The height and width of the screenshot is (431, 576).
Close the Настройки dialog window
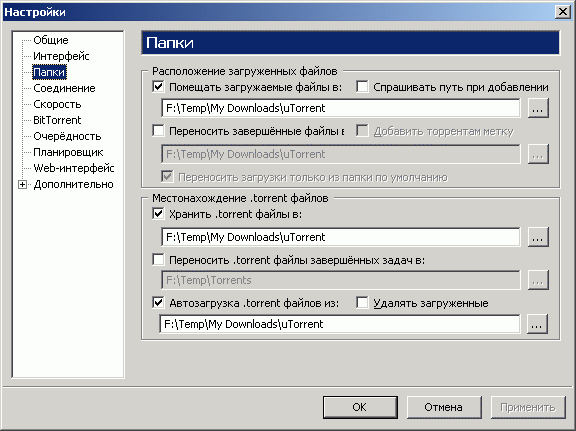point(563,12)
